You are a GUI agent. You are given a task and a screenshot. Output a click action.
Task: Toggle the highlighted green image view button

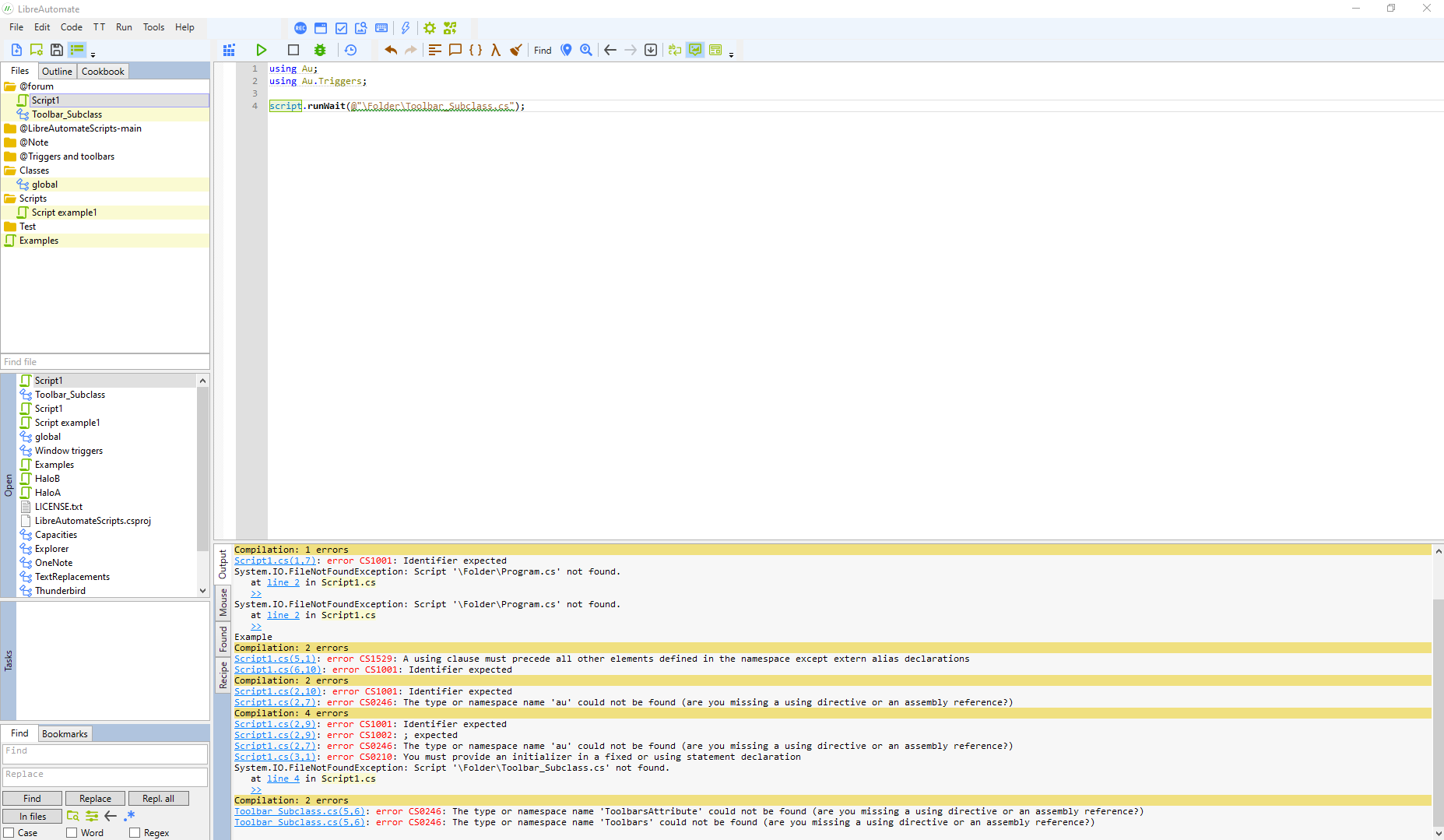(695, 50)
